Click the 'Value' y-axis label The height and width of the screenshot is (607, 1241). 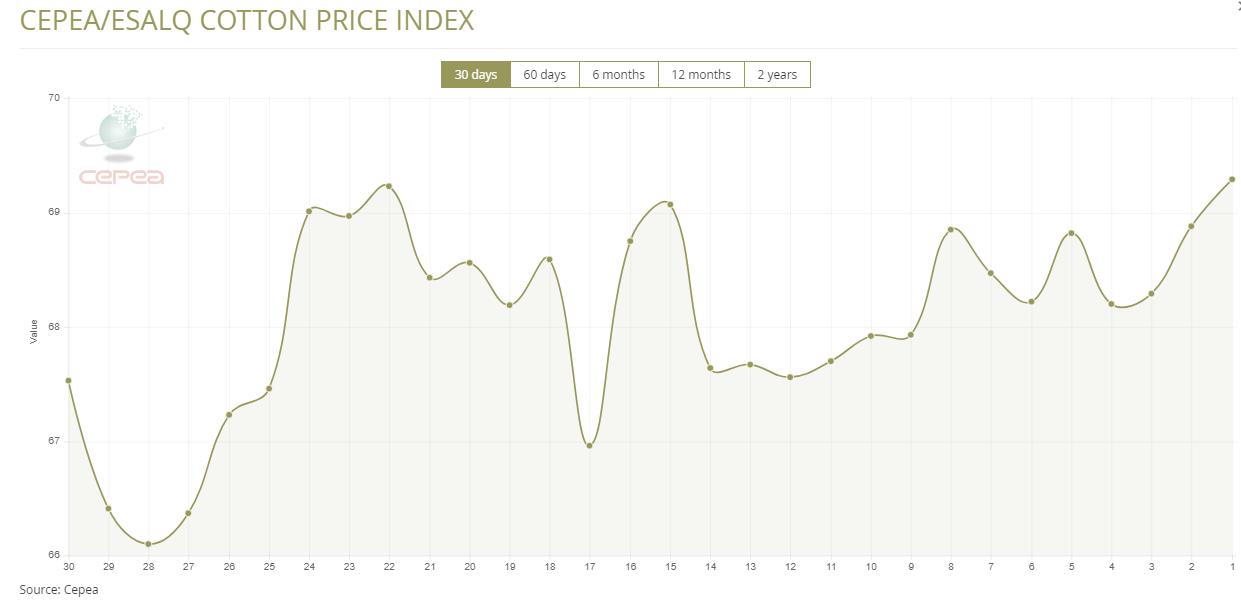coord(34,331)
